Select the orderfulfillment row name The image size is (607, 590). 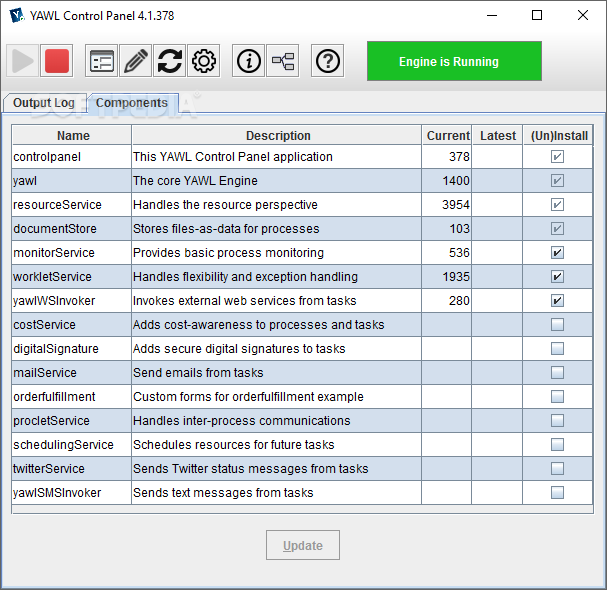click(72, 397)
